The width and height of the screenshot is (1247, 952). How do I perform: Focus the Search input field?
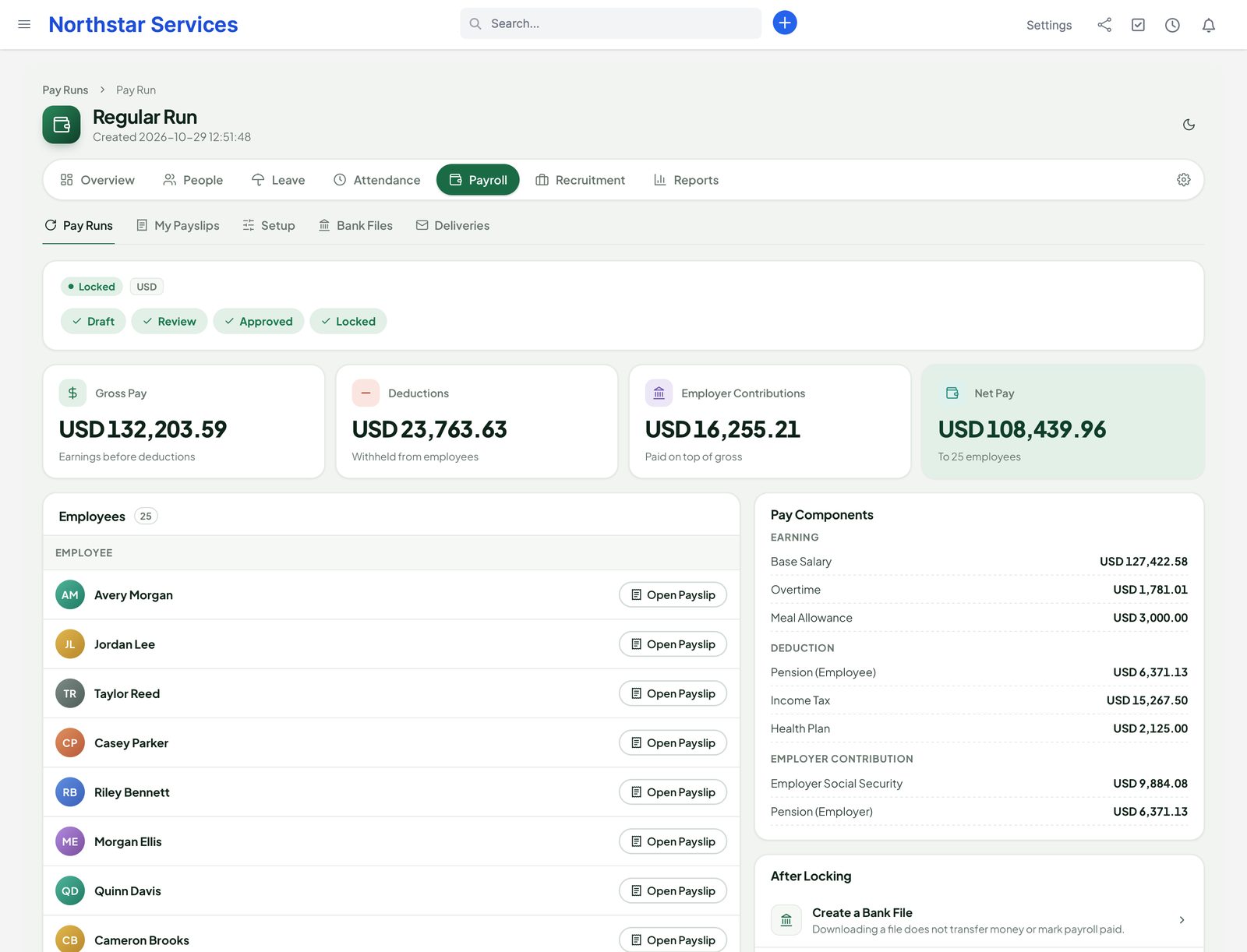click(x=611, y=23)
